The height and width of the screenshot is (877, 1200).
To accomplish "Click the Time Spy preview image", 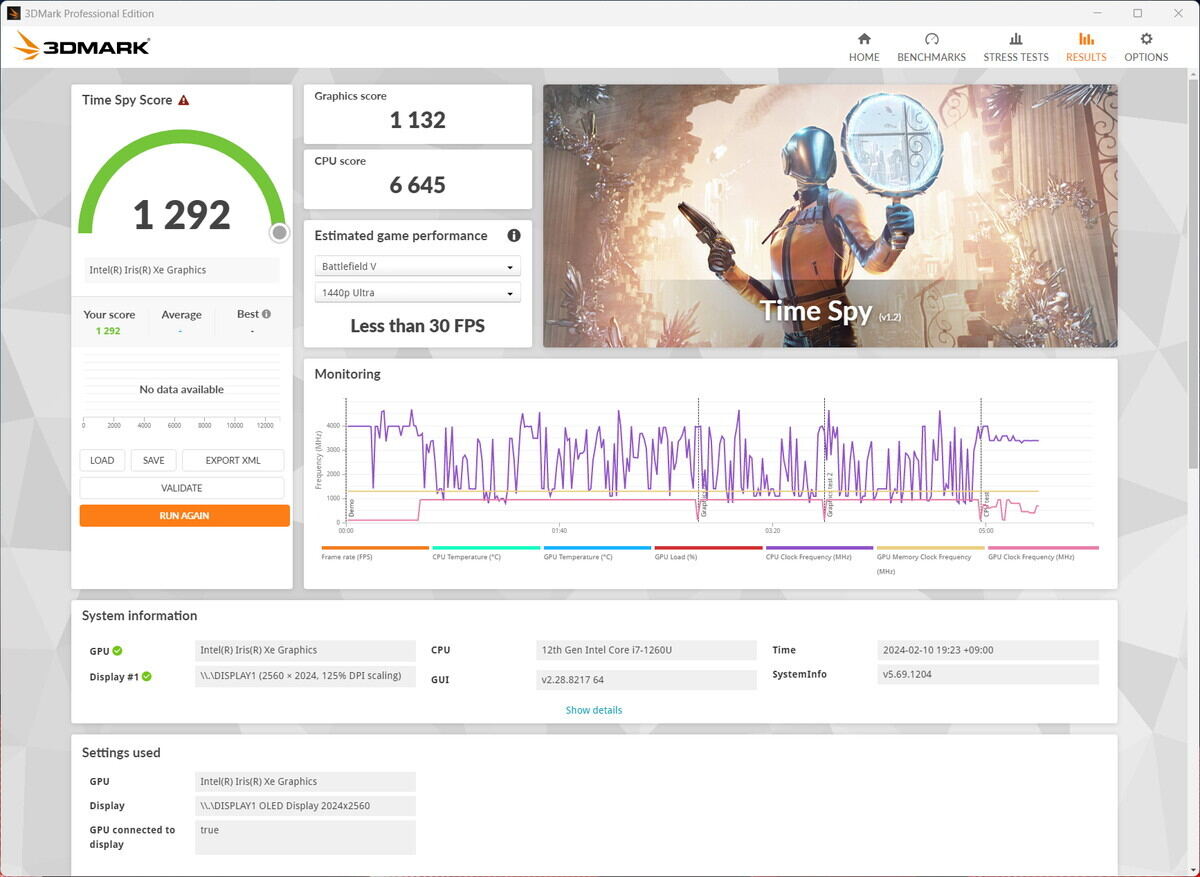I will click(x=830, y=216).
